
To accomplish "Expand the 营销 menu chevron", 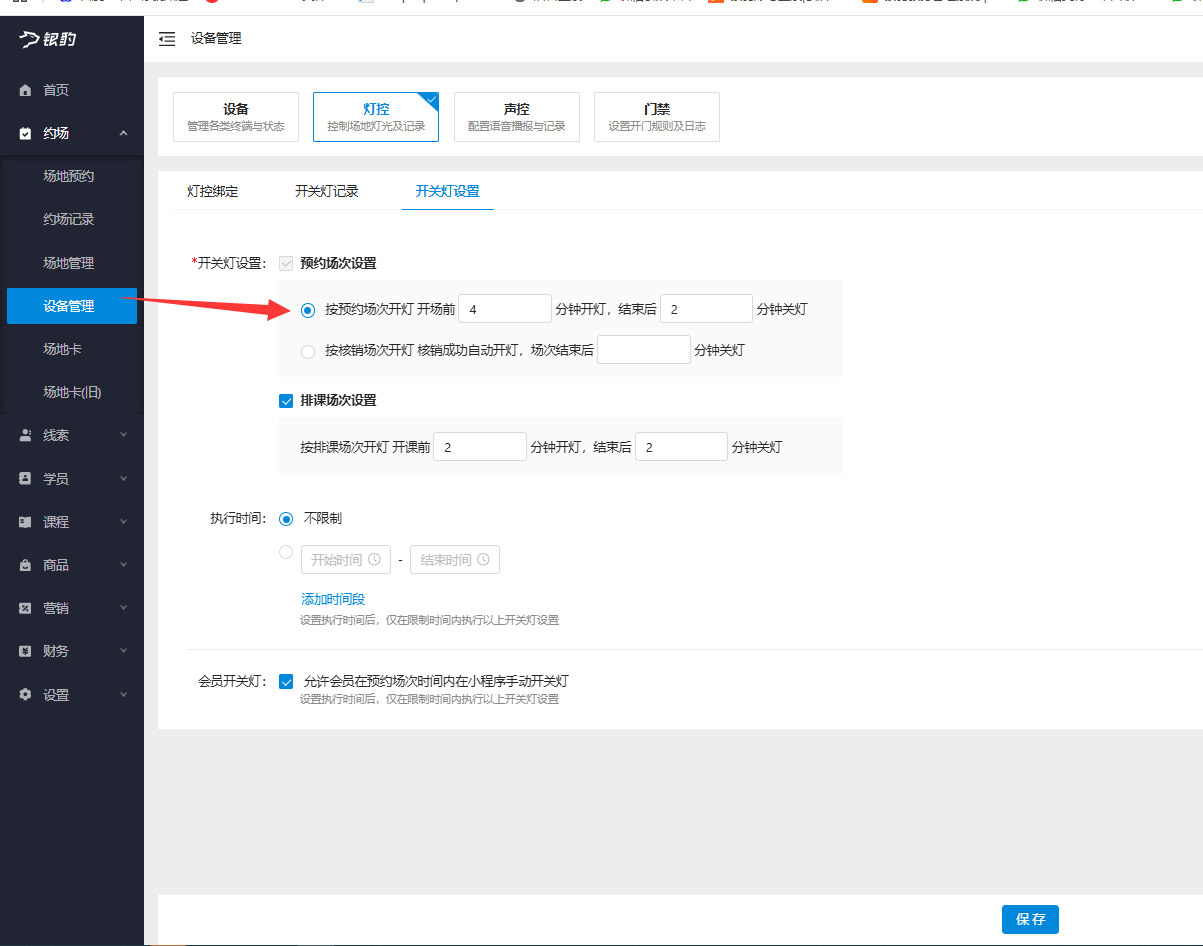I will (x=124, y=607).
